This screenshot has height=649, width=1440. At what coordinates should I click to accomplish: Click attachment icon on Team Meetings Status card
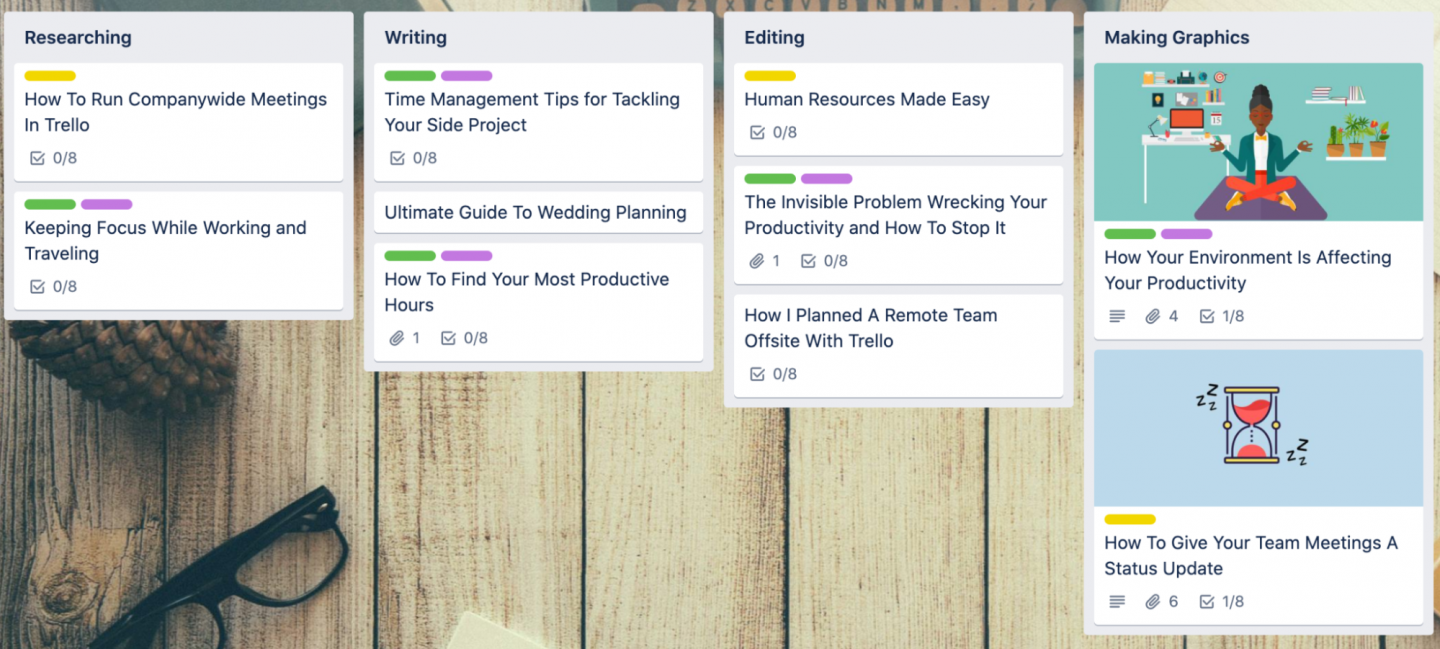tap(1153, 601)
